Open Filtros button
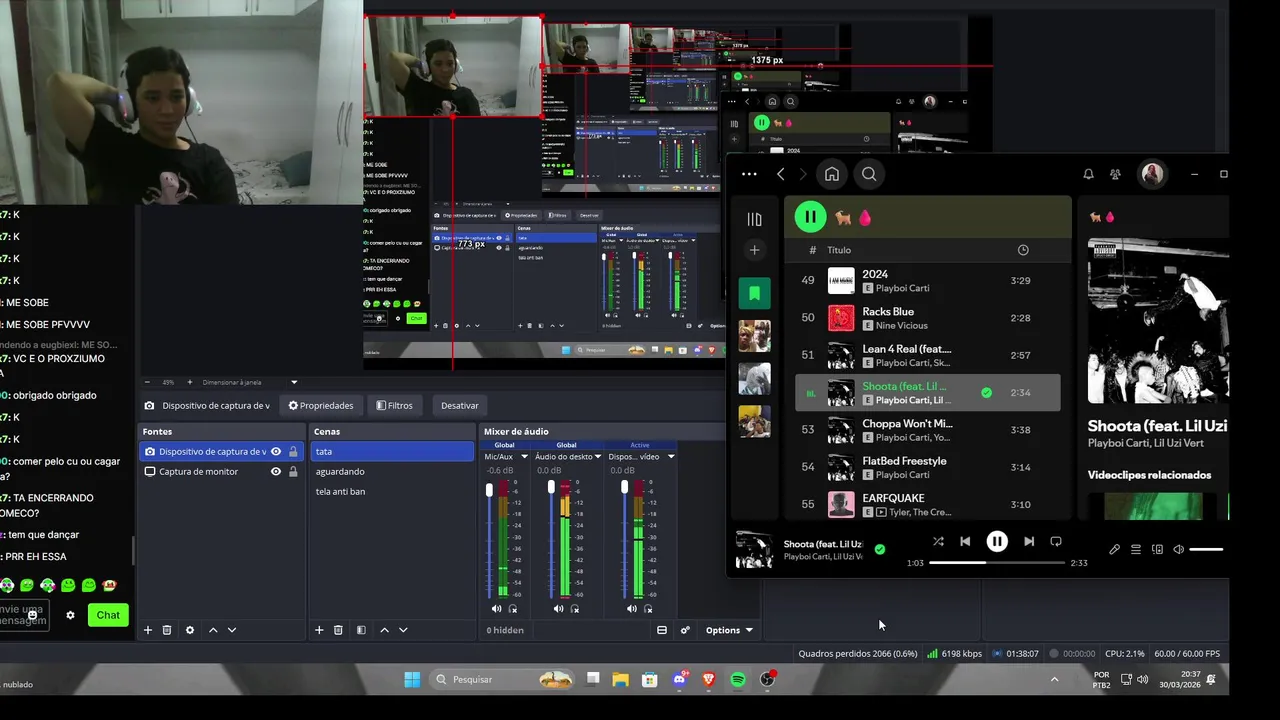Image resolution: width=1280 pixels, height=720 pixels. click(x=394, y=405)
